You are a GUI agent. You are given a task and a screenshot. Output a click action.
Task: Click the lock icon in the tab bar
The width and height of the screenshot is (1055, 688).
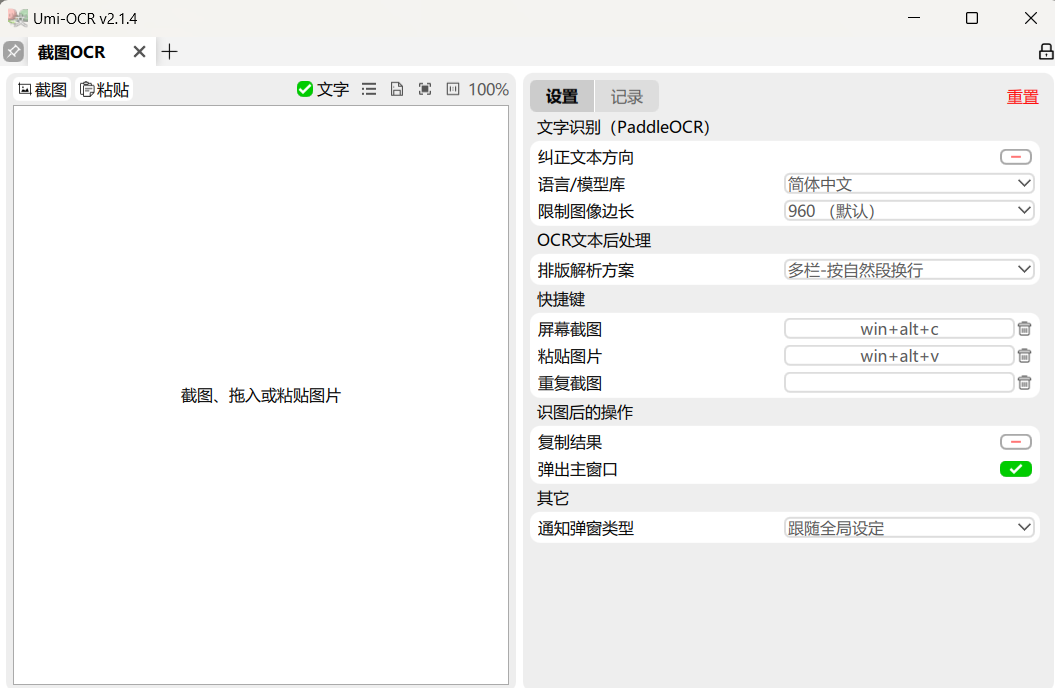(1046, 52)
